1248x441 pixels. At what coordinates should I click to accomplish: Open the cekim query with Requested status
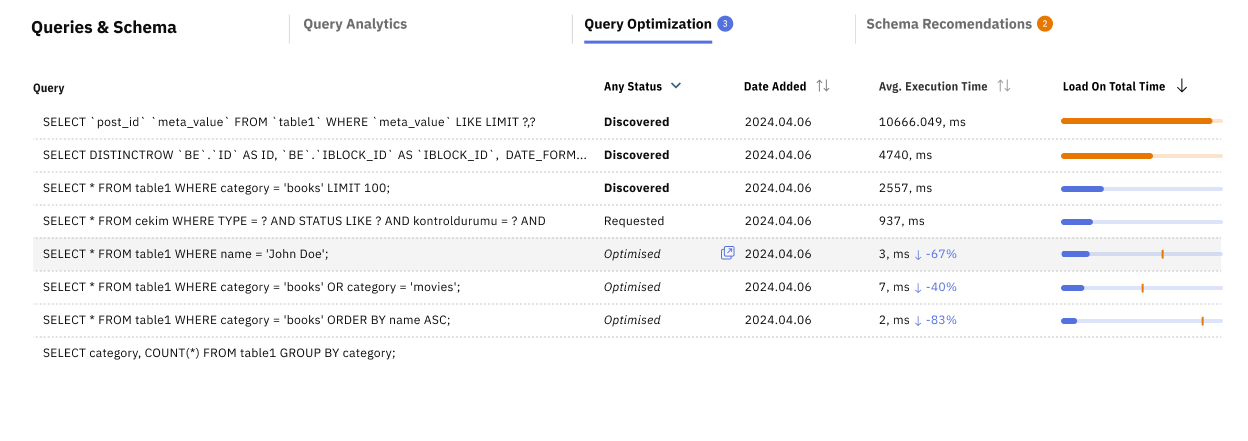[x=294, y=221]
